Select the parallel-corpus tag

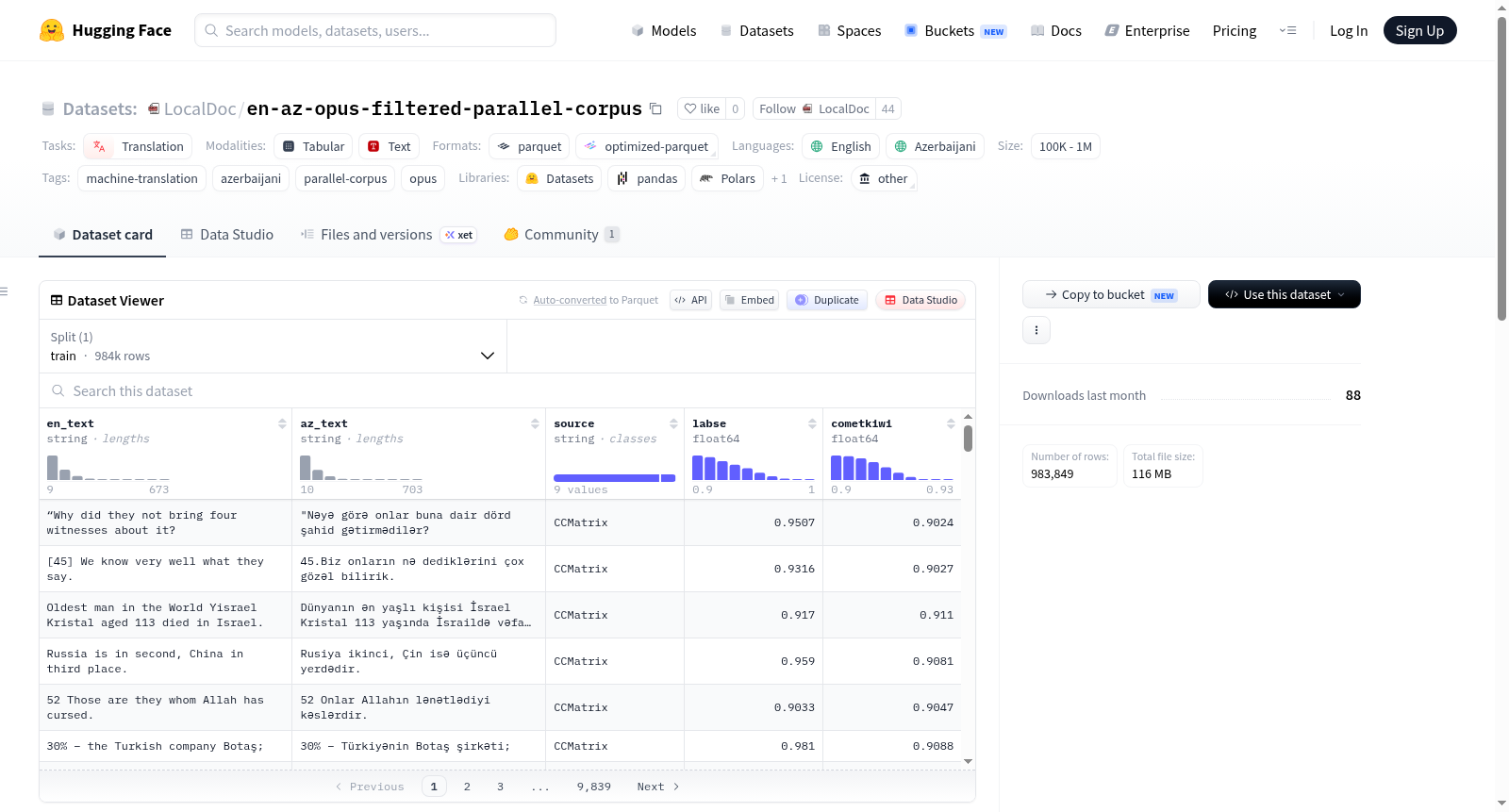pyautogui.click(x=345, y=178)
